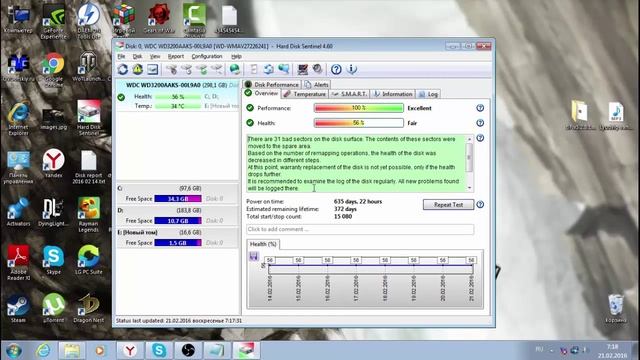Open the Disk menu
Viewport: 640px width, 360px height.
click(137, 56)
